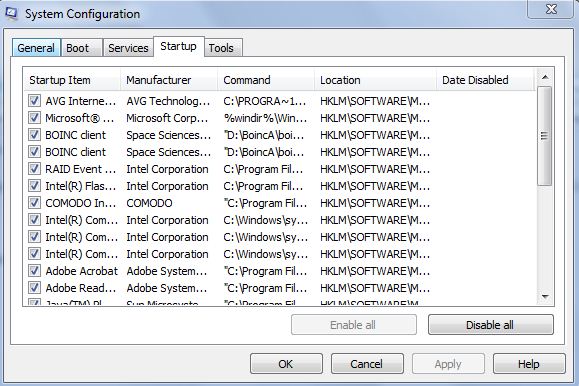Image resolution: width=579 pixels, height=386 pixels.
Task: Uncheck the AVG Internet startup item checkbox
Action: pyautogui.click(x=34, y=100)
